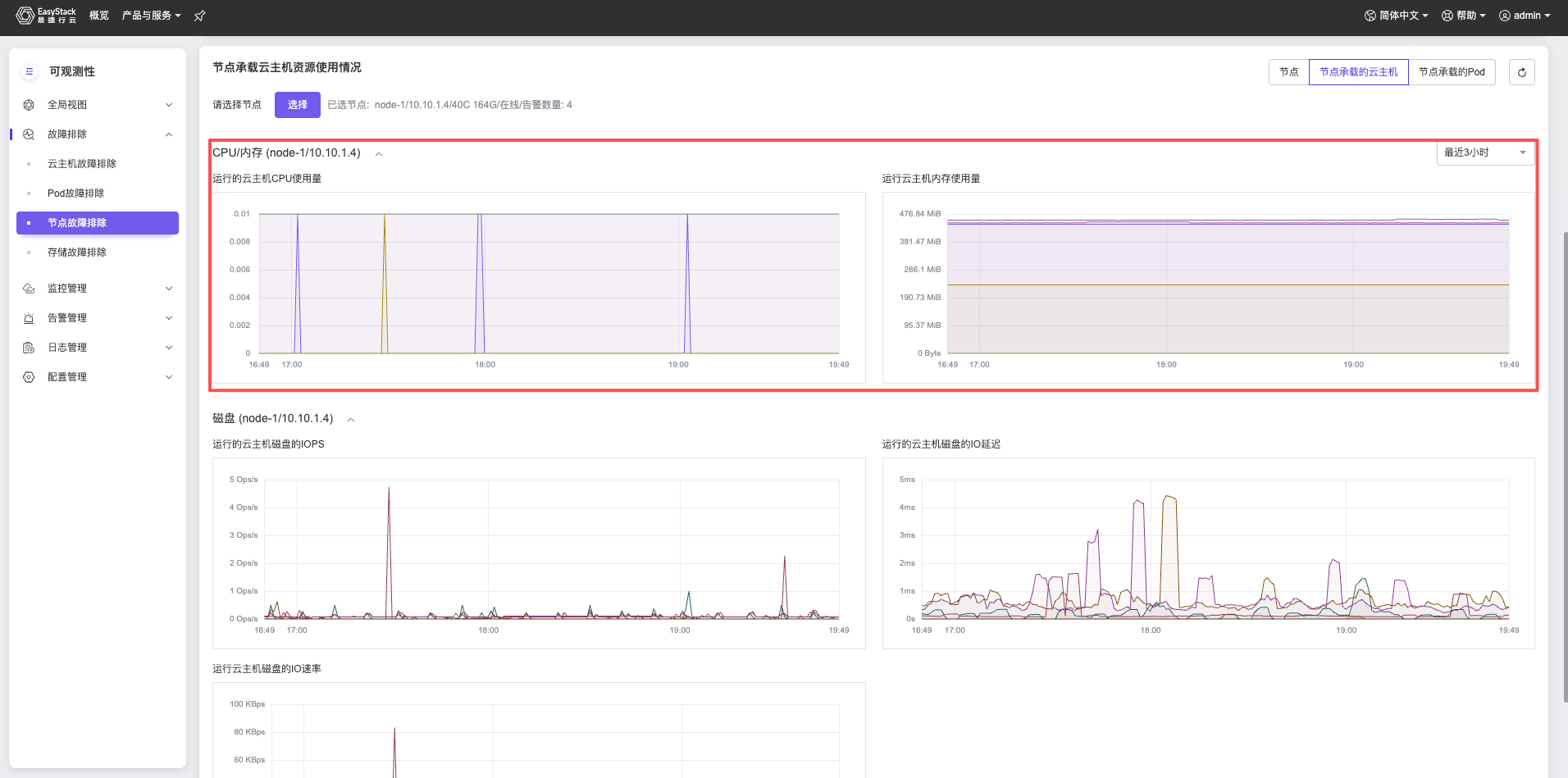Click the 故障排除 sidebar icon
The height and width of the screenshot is (778, 1568).
[x=29, y=134]
